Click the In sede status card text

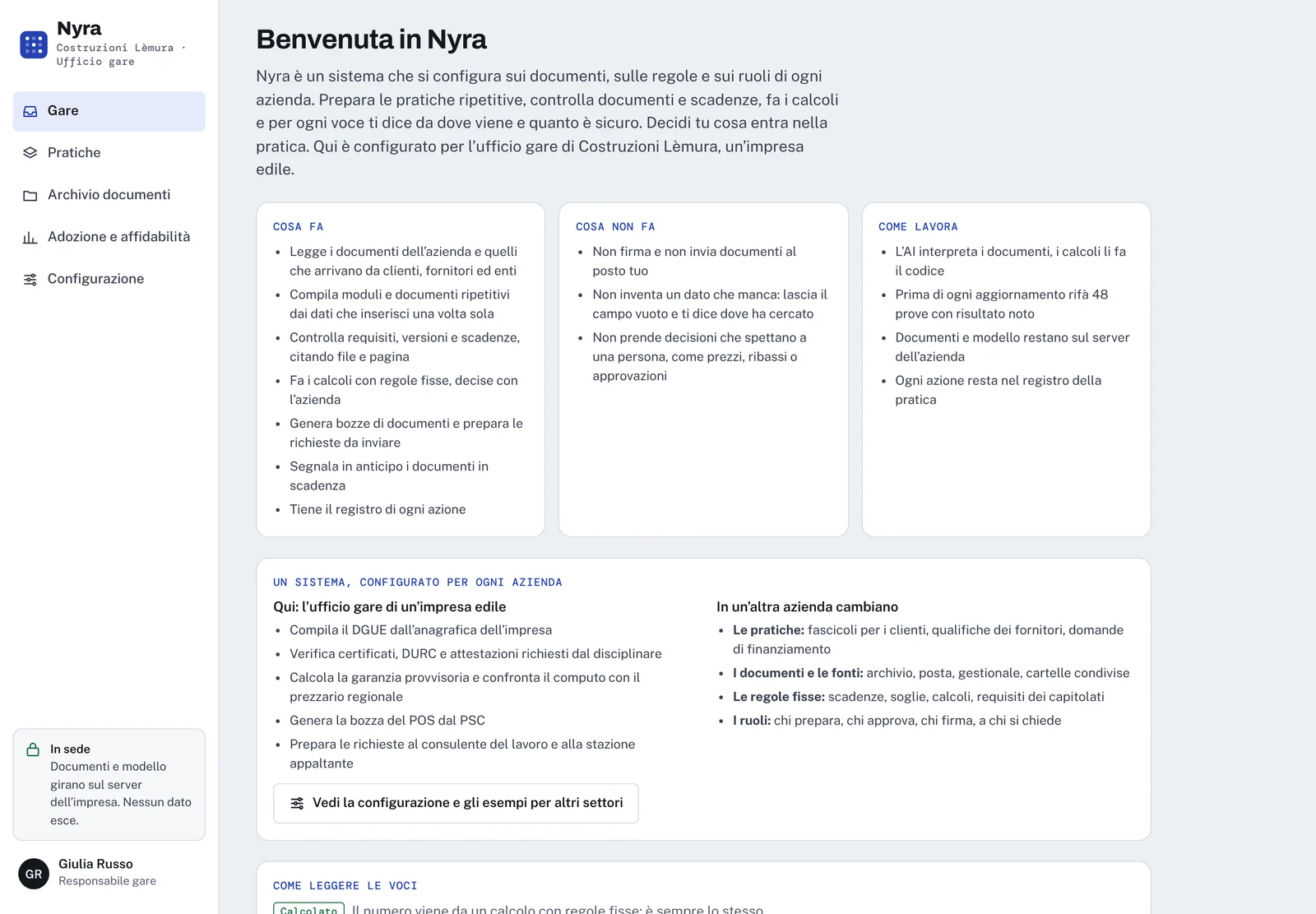pos(121,785)
